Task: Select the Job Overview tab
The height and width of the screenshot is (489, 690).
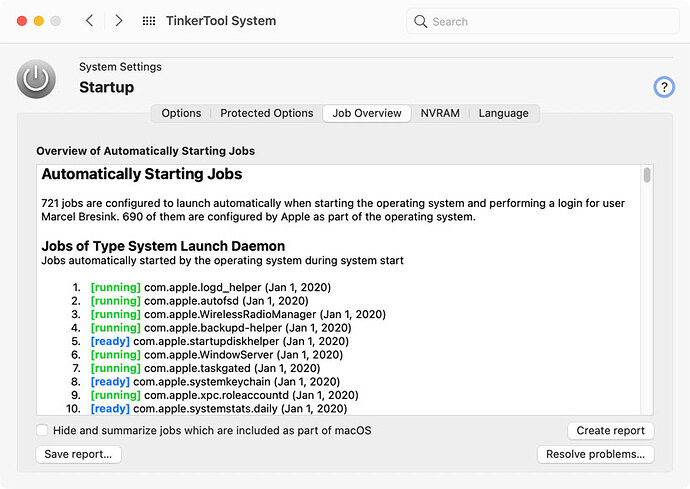Action: pos(367,114)
